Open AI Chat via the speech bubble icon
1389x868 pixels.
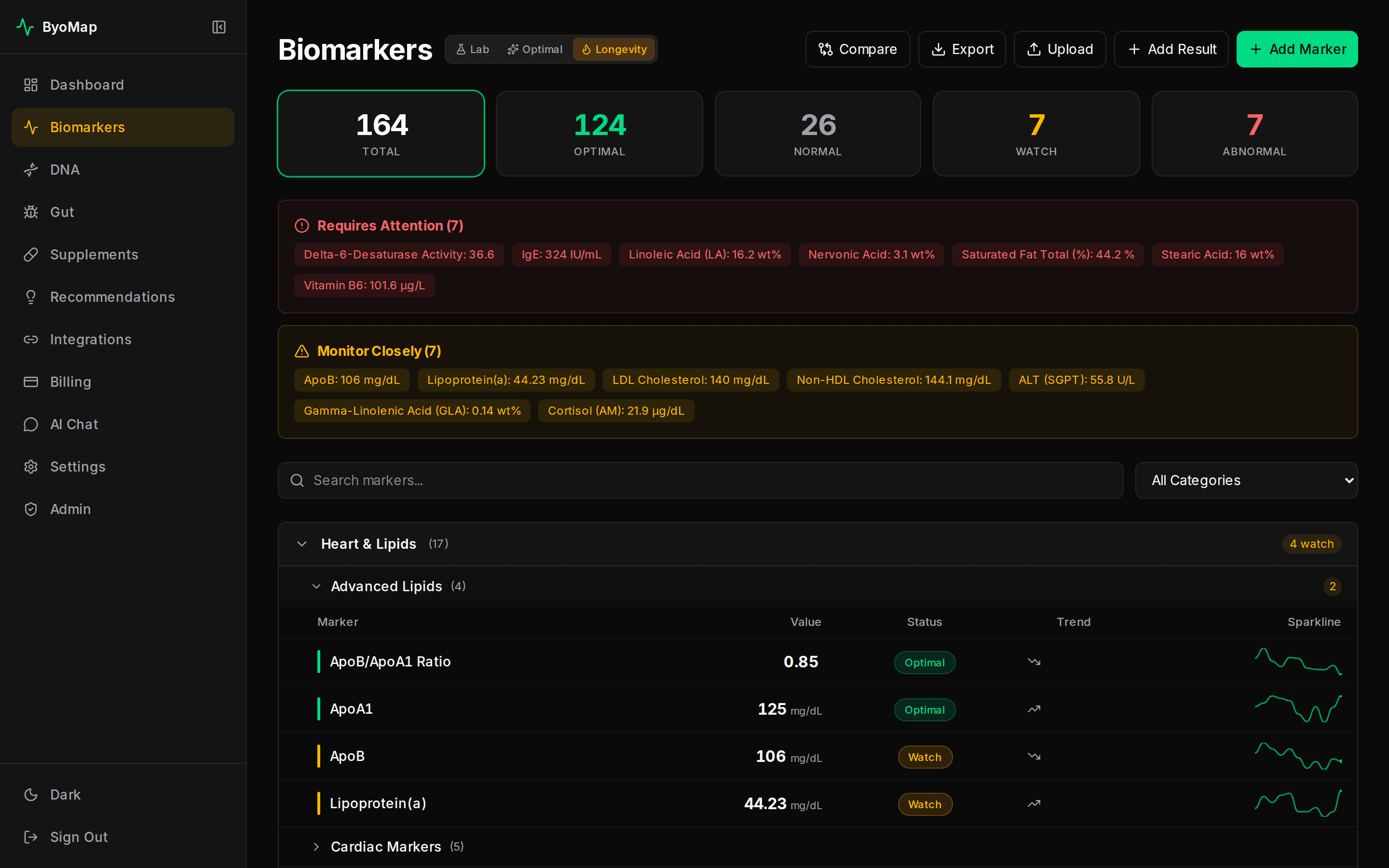[30, 424]
